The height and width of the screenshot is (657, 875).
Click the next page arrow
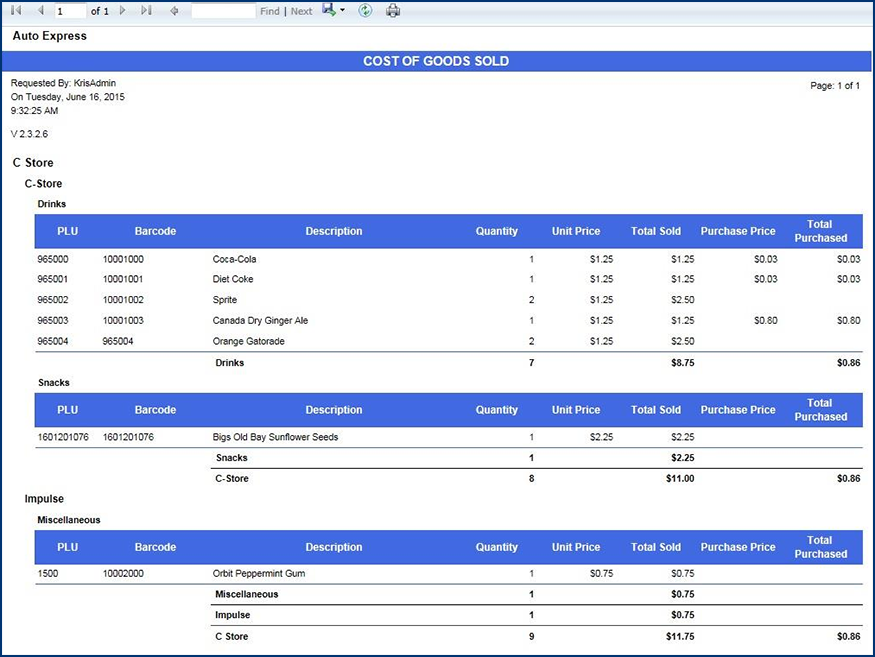point(123,11)
